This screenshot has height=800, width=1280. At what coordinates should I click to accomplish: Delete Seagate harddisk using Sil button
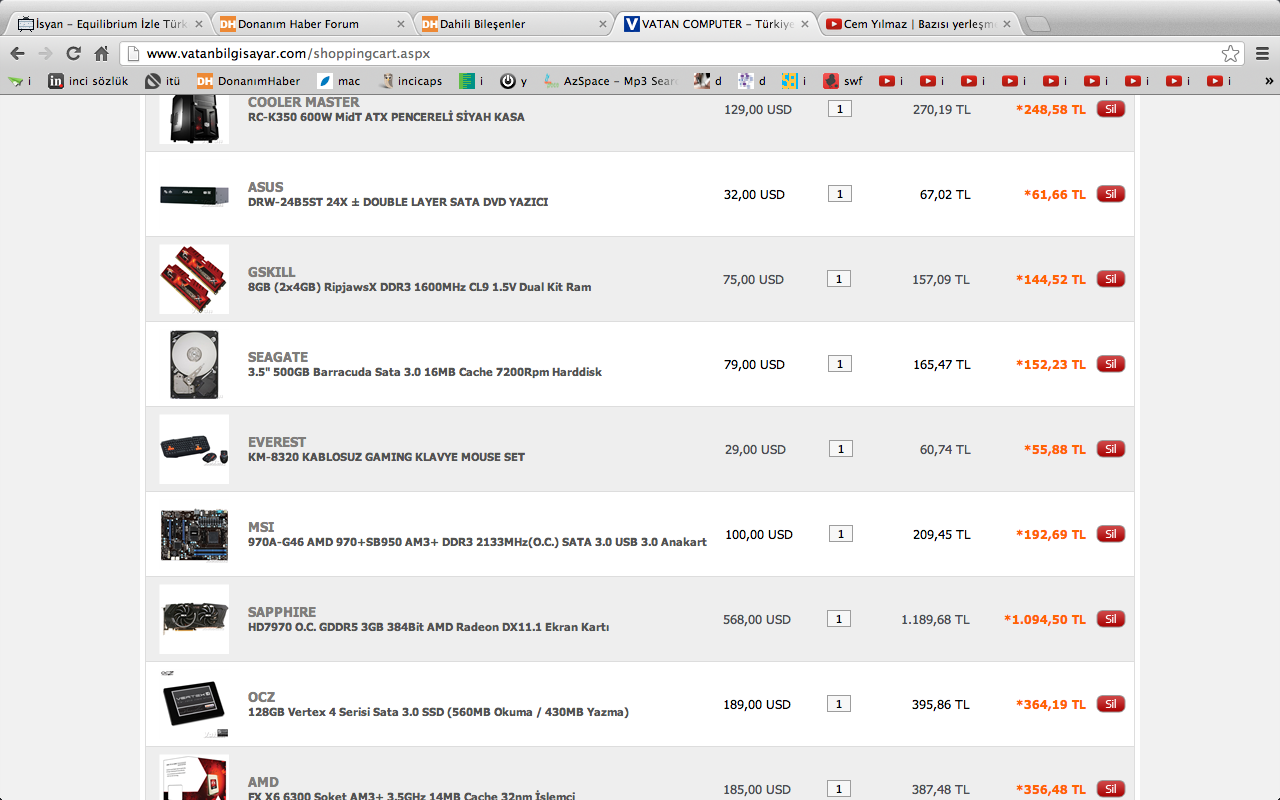(x=1110, y=364)
